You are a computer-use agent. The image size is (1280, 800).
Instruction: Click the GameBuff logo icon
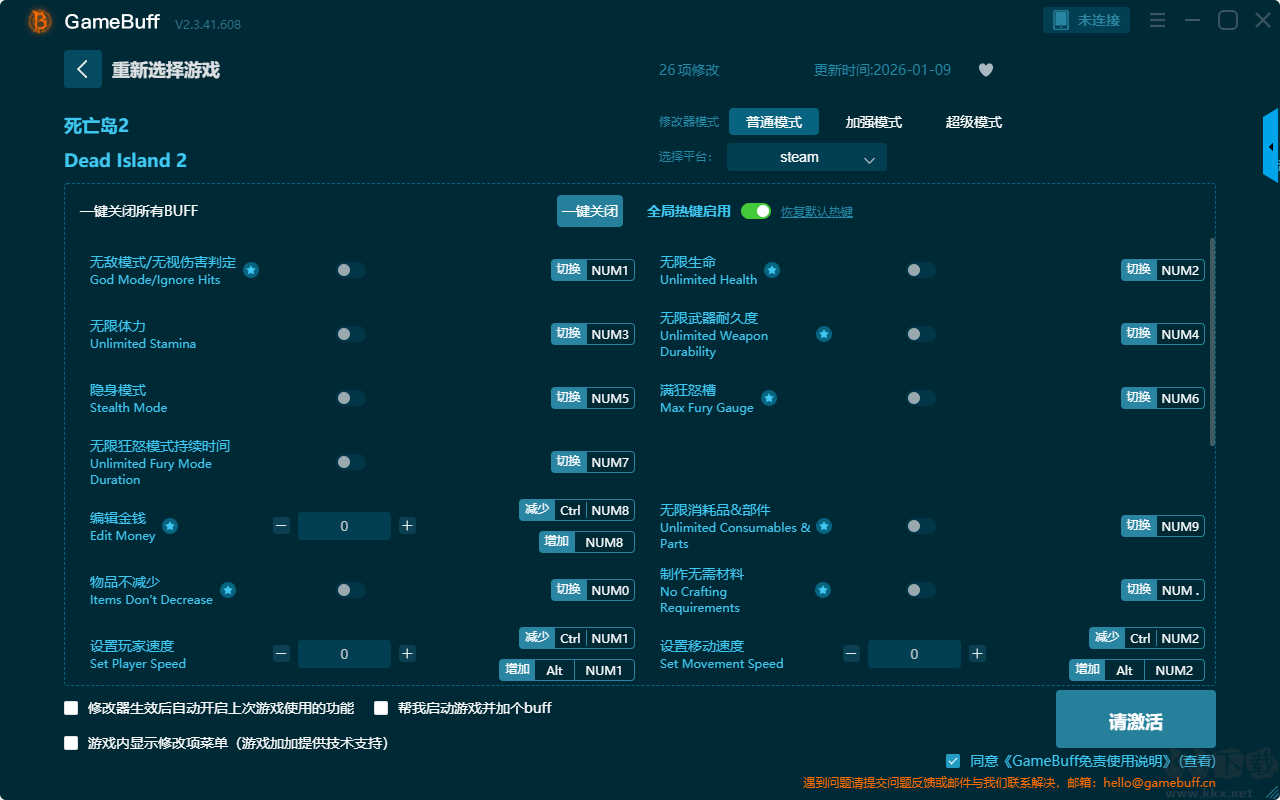pyautogui.click(x=40, y=21)
